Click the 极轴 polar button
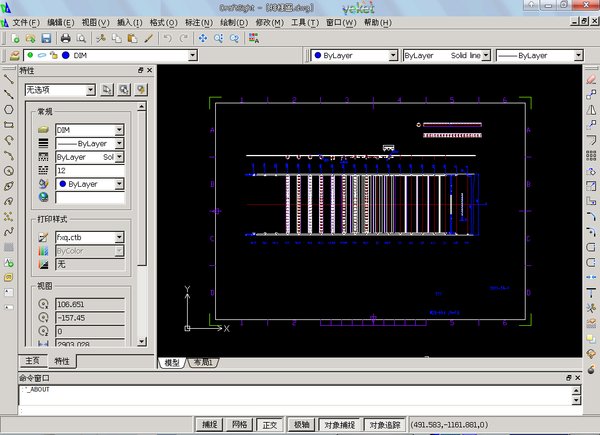 (x=300, y=425)
